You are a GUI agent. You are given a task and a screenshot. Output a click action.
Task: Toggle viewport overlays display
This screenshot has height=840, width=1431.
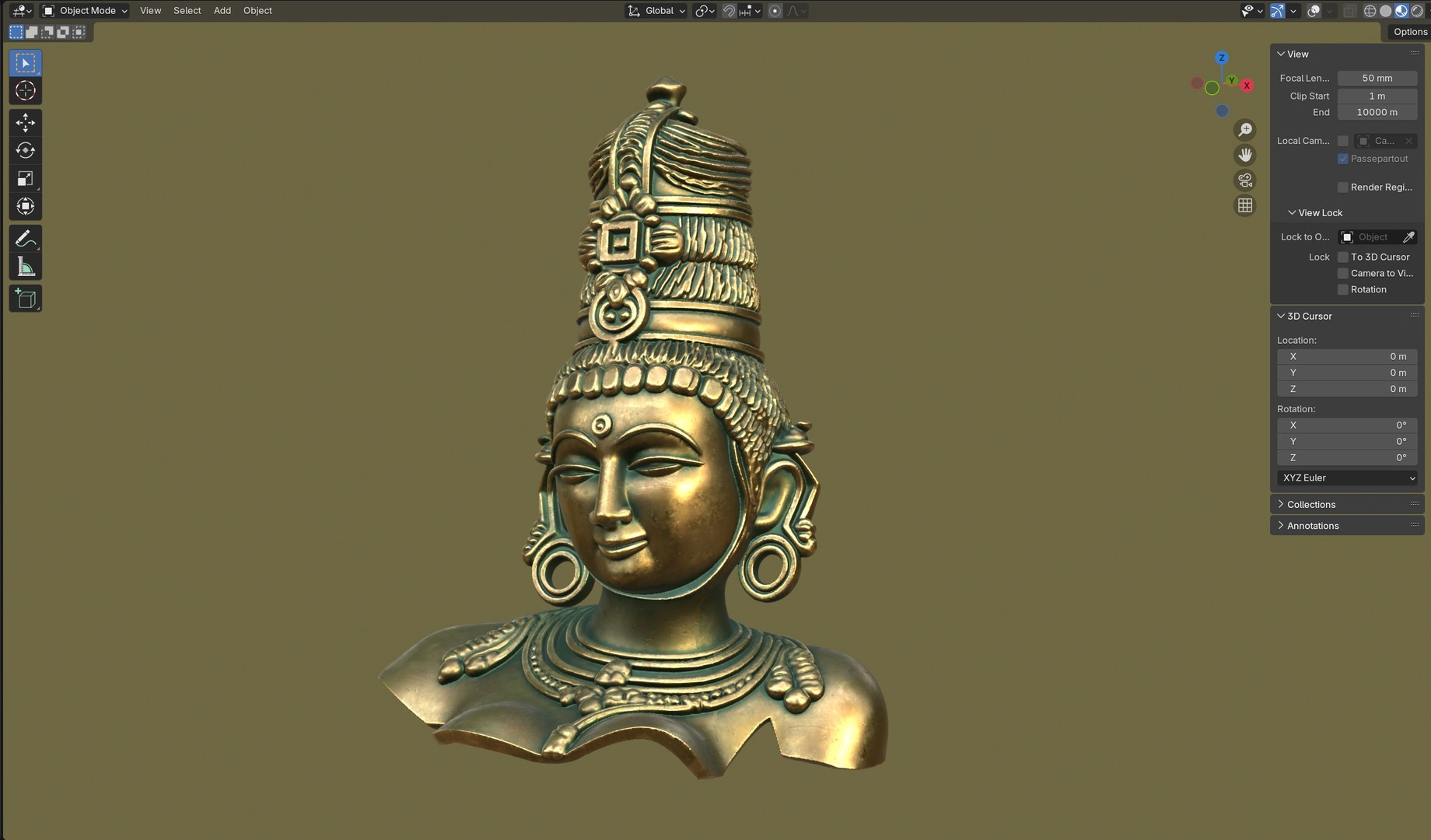tap(1314, 11)
